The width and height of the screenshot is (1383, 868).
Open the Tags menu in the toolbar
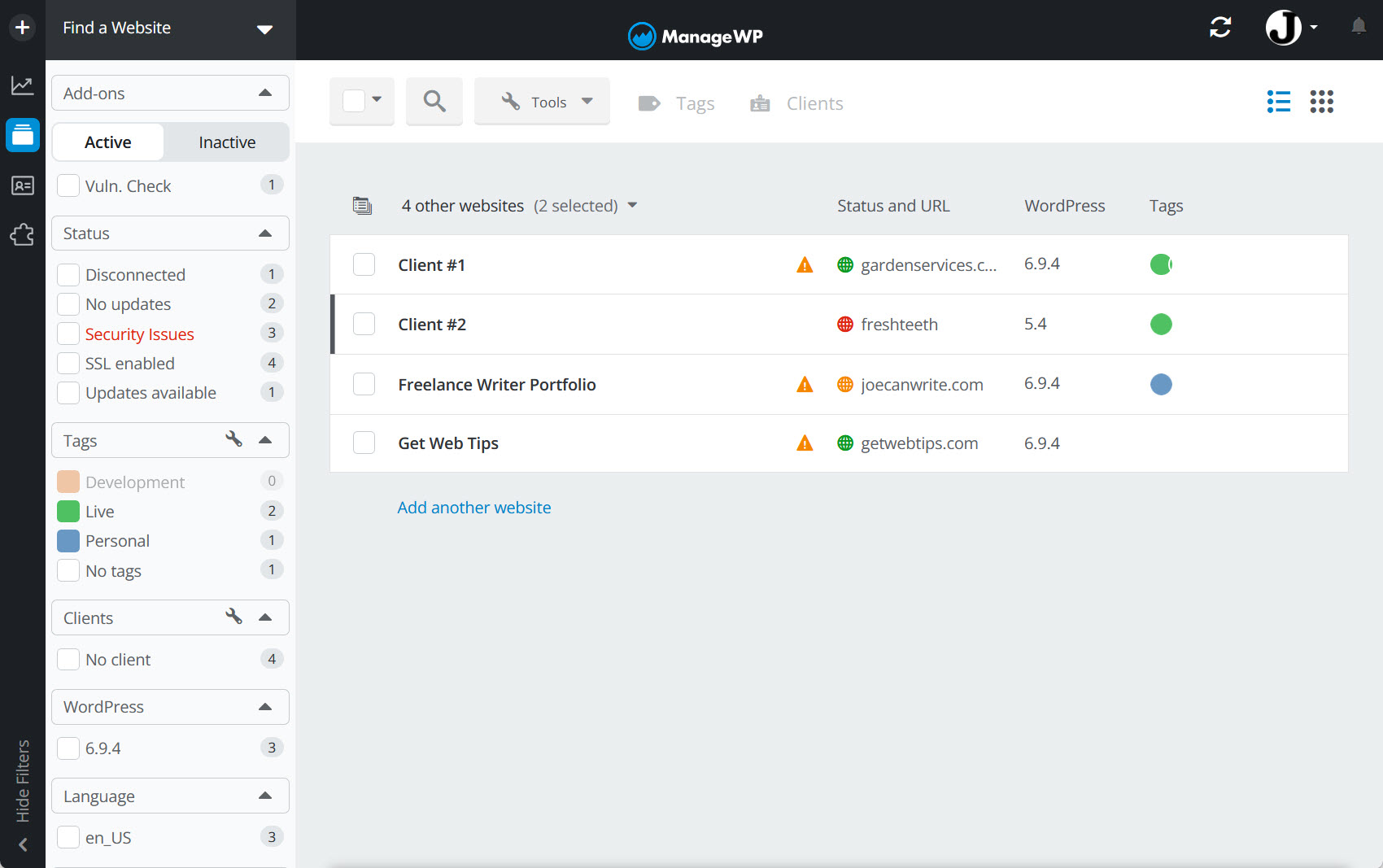[x=677, y=103]
